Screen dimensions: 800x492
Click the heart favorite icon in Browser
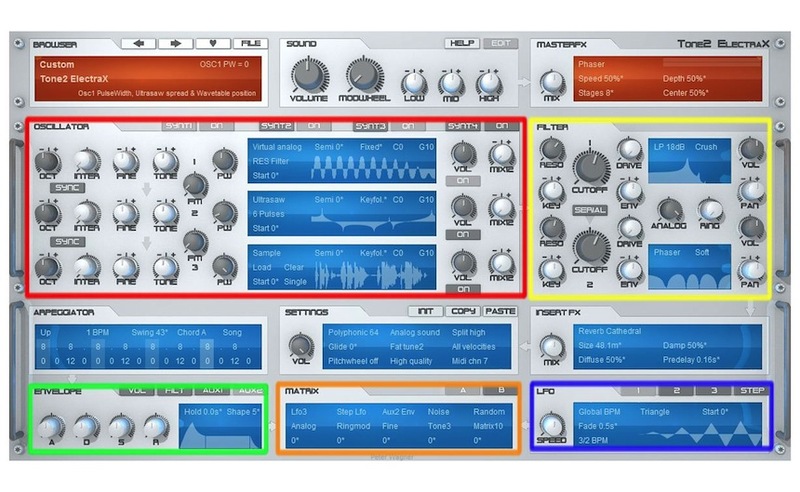pyautogui.click(x=214, y=44)
